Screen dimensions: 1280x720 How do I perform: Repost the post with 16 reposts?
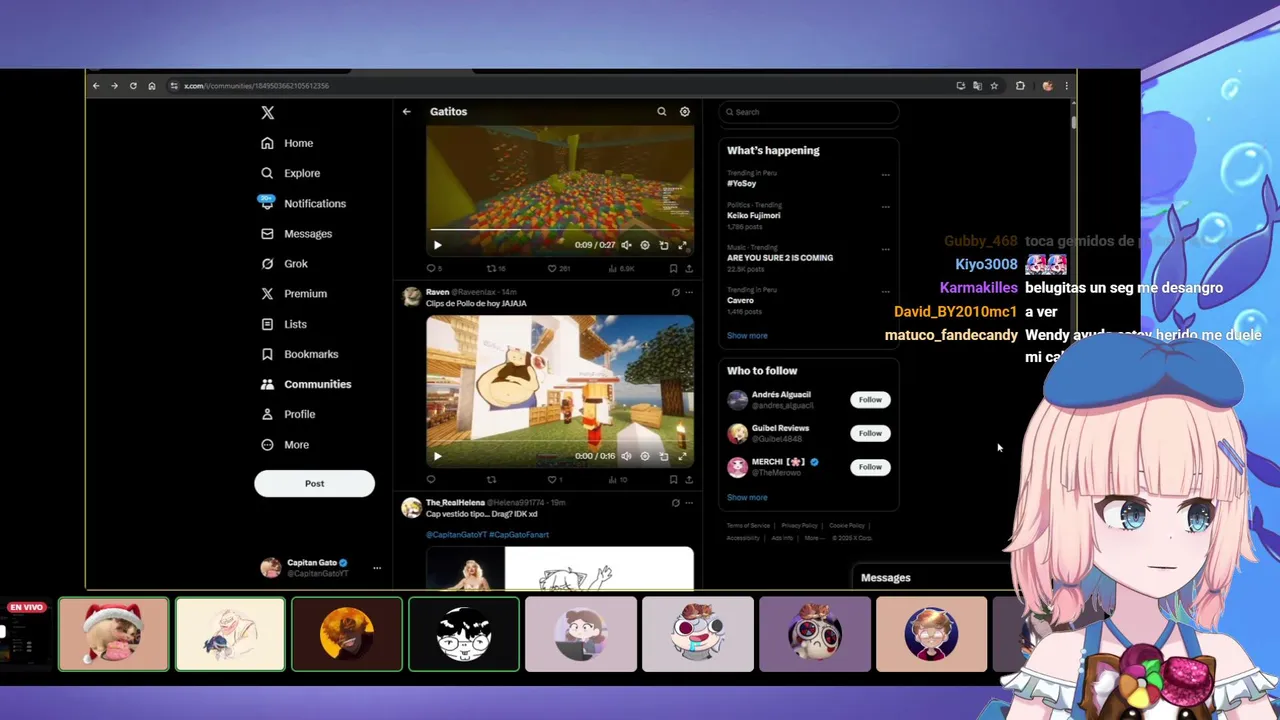tap(495, 268)
